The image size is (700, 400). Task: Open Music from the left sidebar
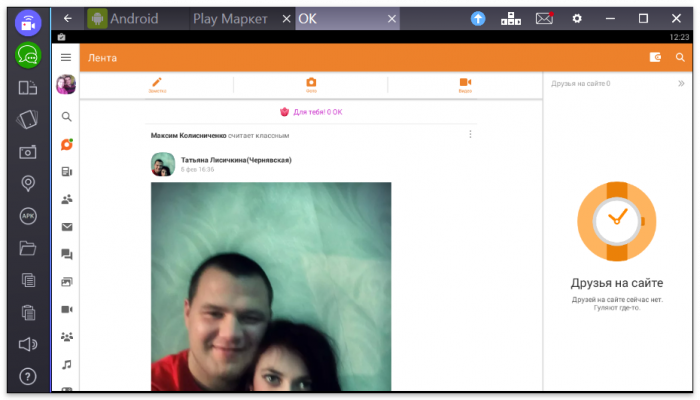coord(67,364)
